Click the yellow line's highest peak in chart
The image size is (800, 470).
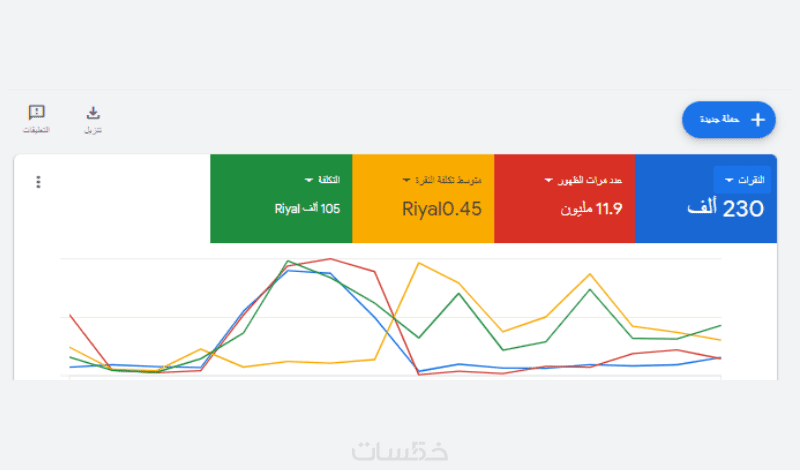click(x=419, y=263)
